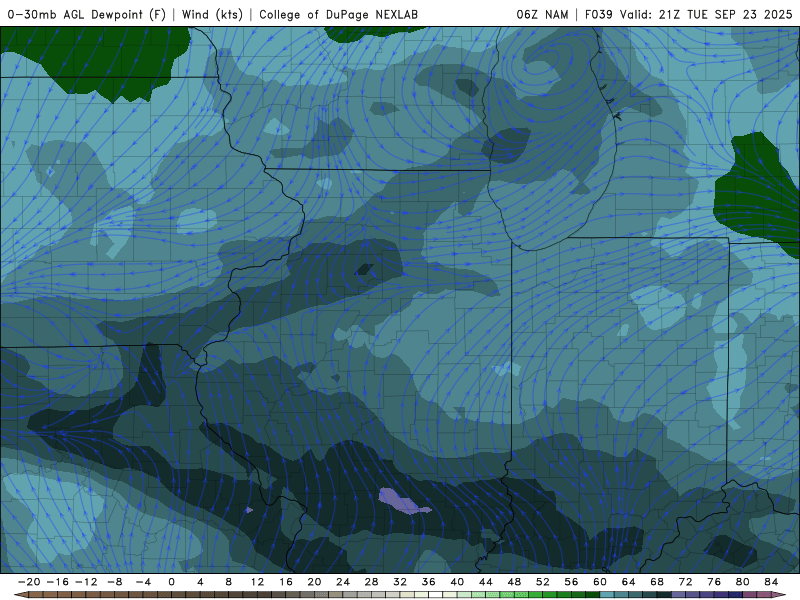Click the 56 legend value
800x600 pixels.
(x=571, y=582)
